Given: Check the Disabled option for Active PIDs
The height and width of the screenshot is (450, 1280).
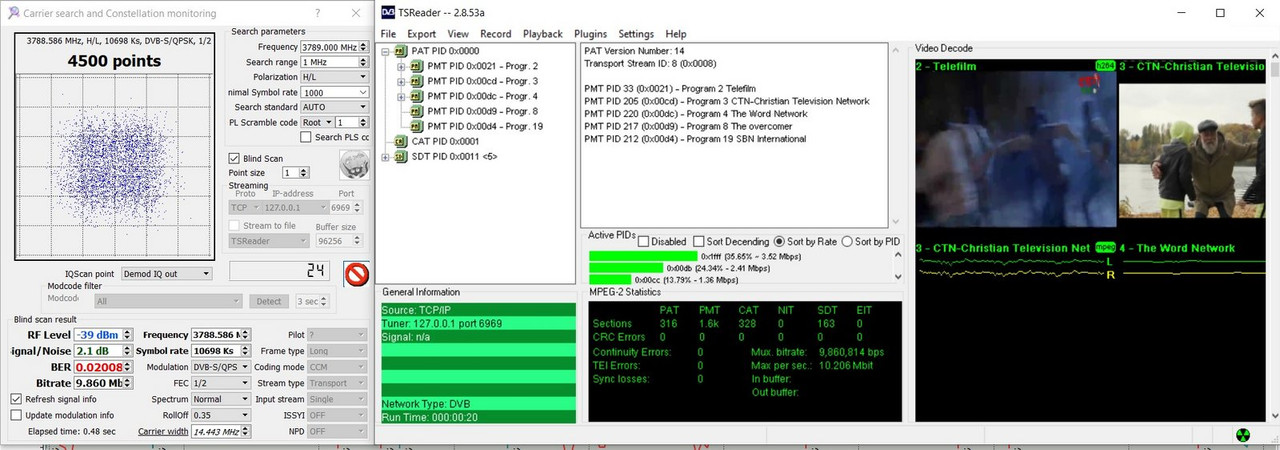Looking at the screenshot, I should coord(643,241).
